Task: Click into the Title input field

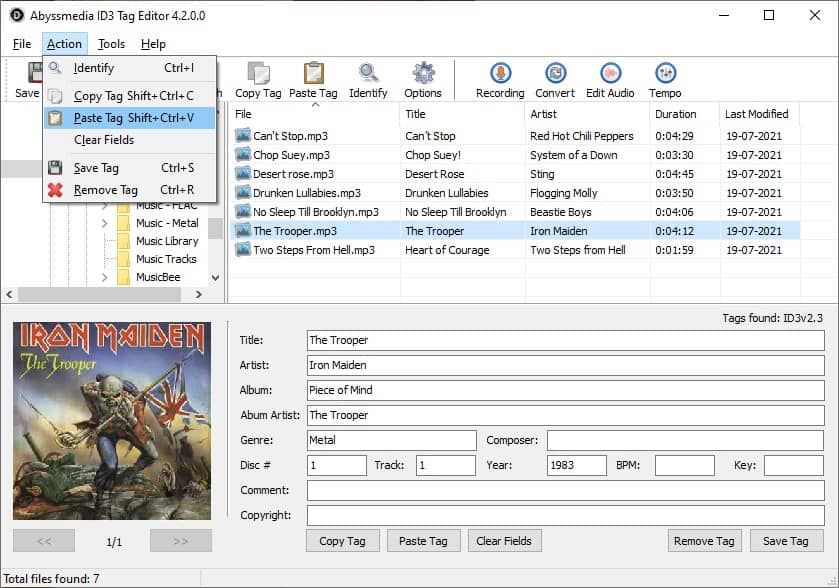Action: click(566, 340)
